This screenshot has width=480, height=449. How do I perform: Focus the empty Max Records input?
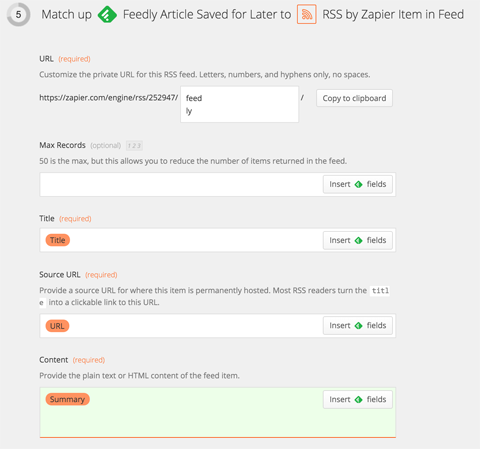pos(182,184)
